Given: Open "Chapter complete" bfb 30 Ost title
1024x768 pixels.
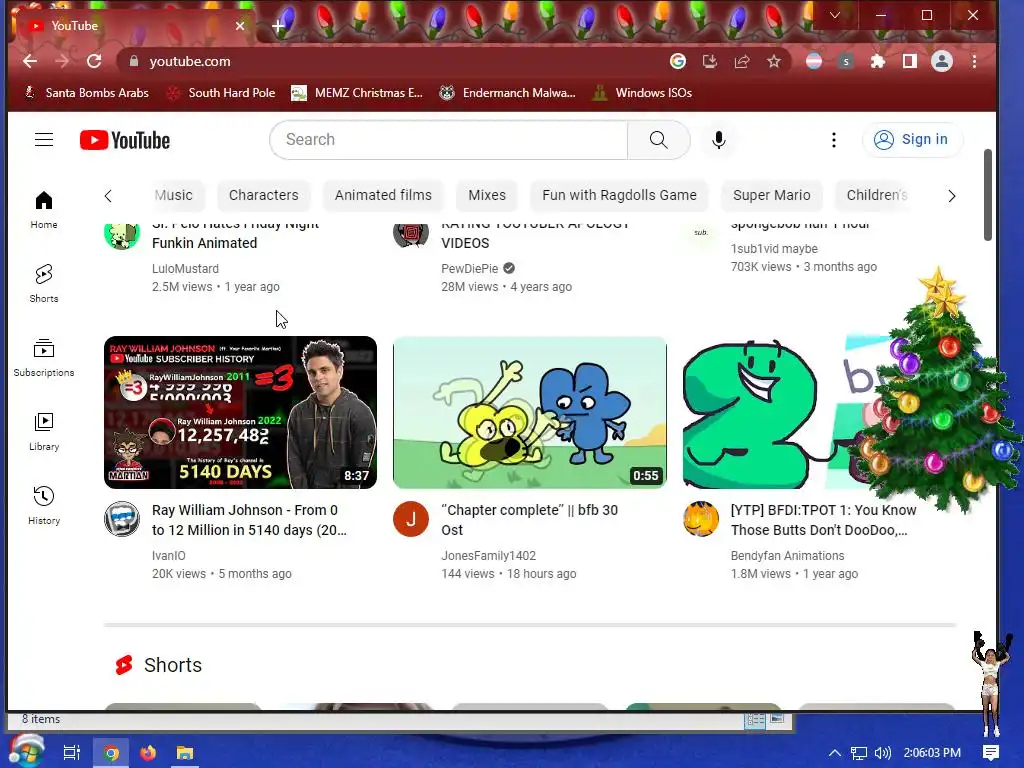Looking at the screenshot, I should [530, 520].
